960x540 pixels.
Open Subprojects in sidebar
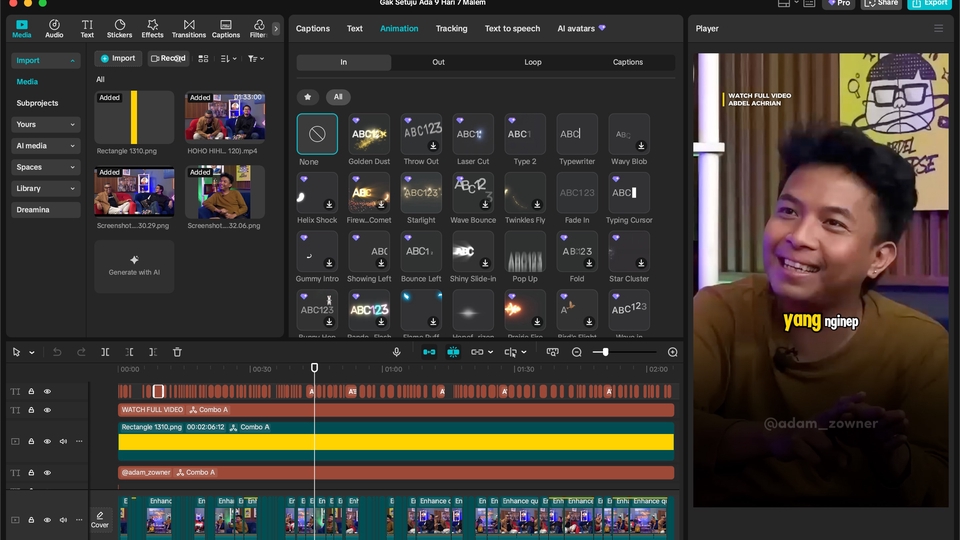(37, 103)
